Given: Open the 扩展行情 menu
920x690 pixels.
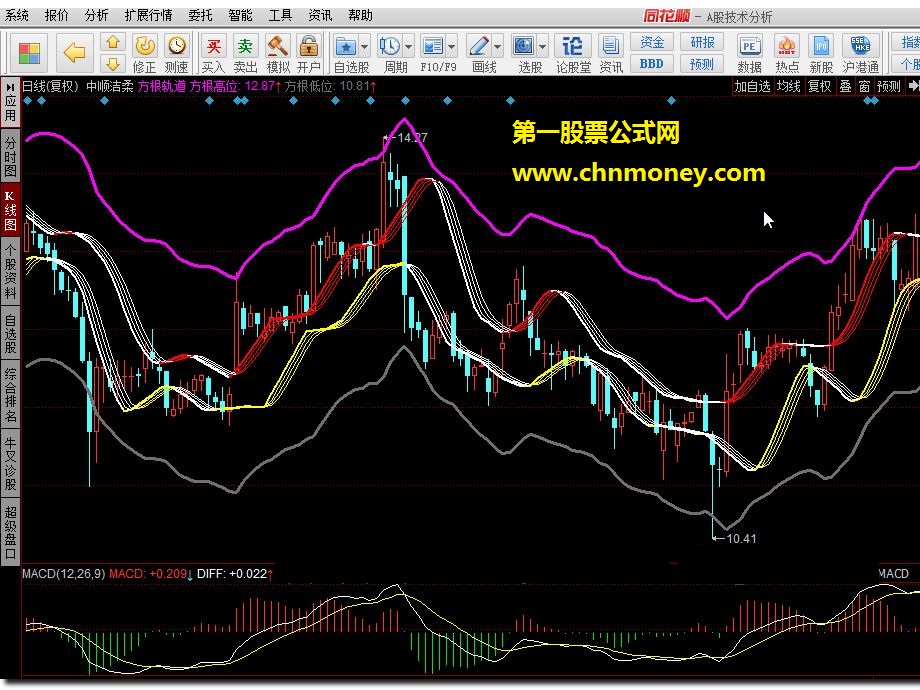Looking at the screenshot, I should [148, 15].
